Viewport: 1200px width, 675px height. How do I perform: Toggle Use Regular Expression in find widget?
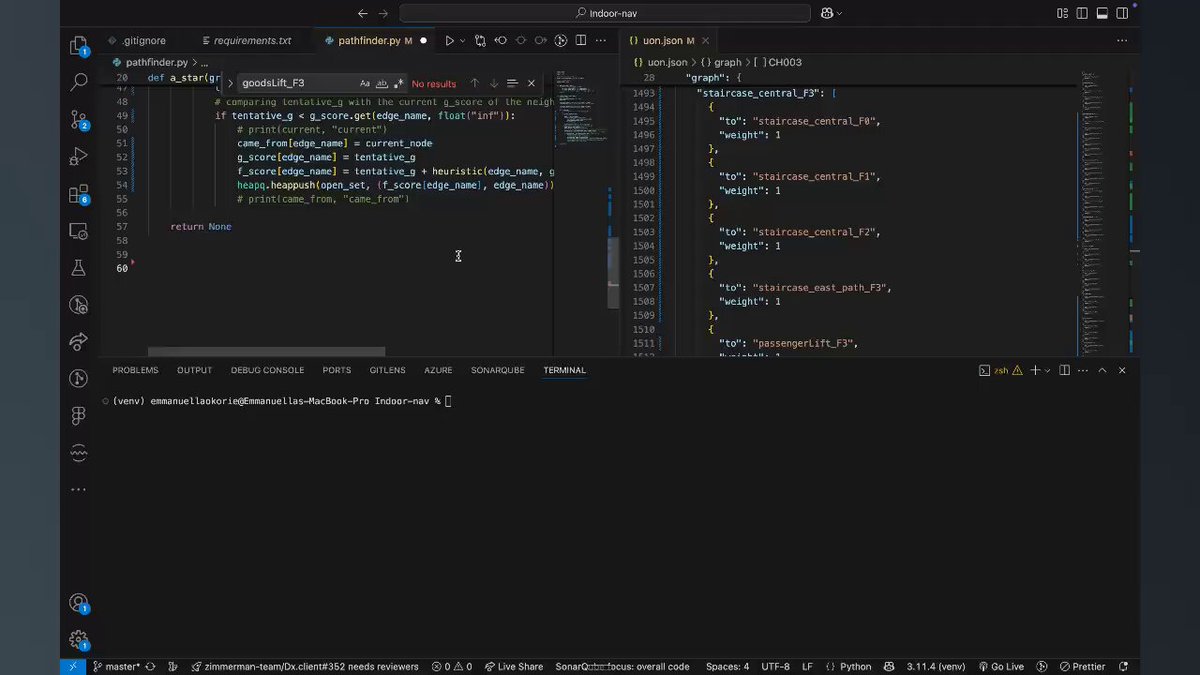(x=399, y=84)
